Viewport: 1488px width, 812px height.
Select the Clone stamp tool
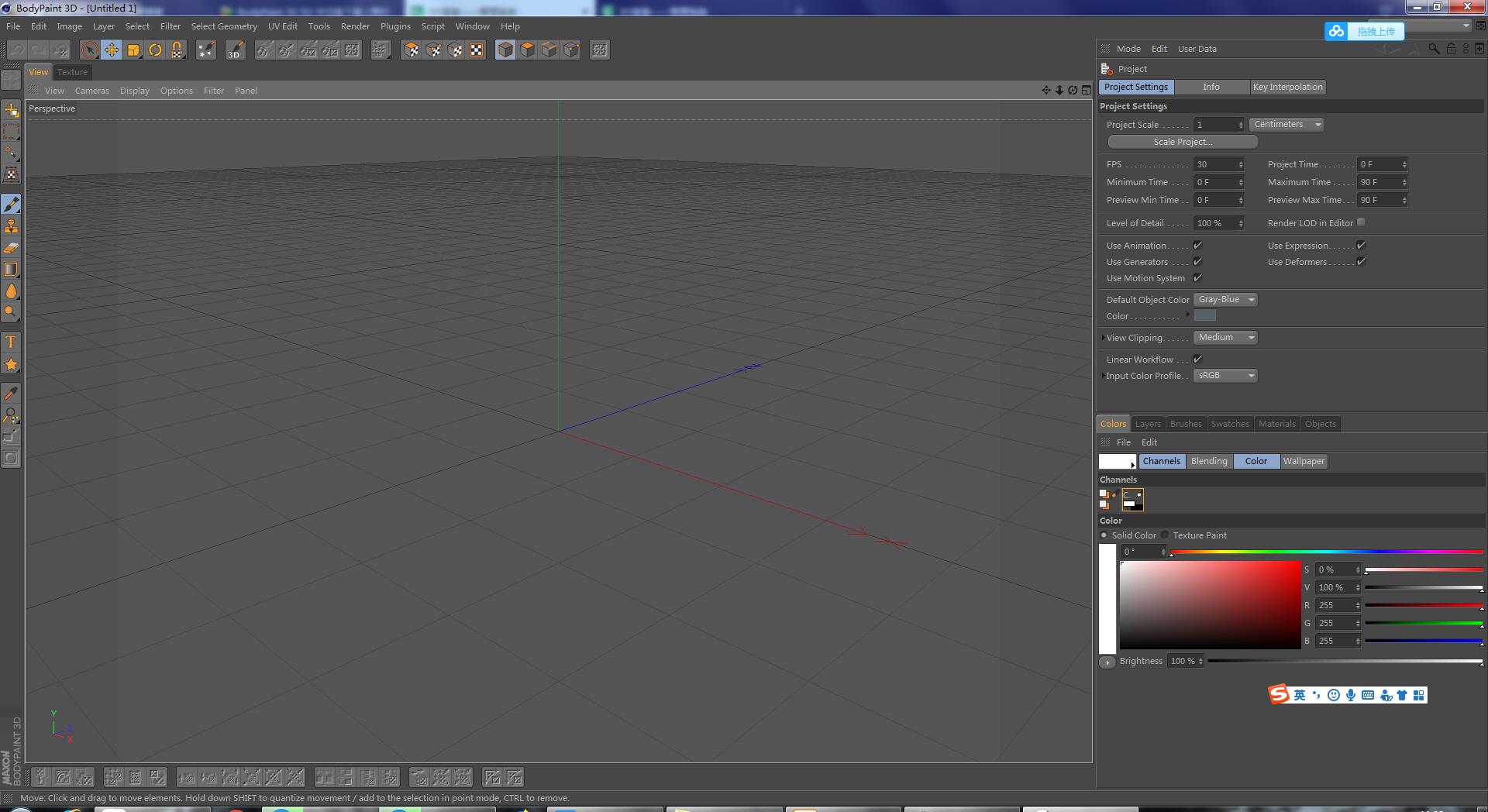12,226
